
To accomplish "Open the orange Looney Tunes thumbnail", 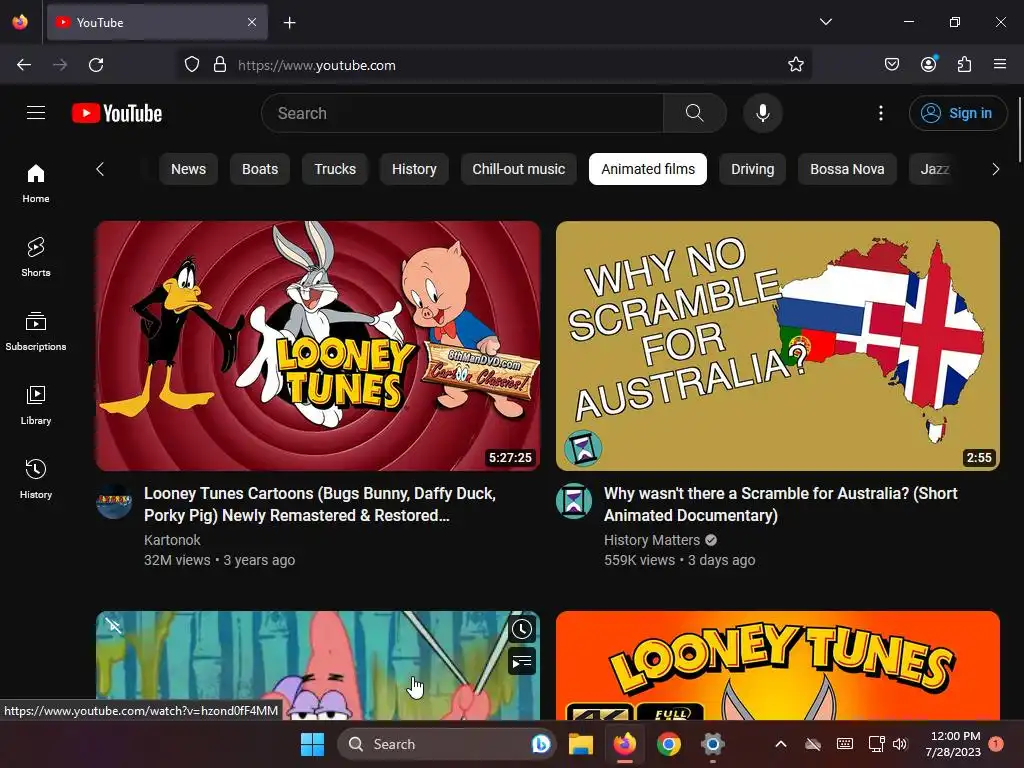I will 778,665.
